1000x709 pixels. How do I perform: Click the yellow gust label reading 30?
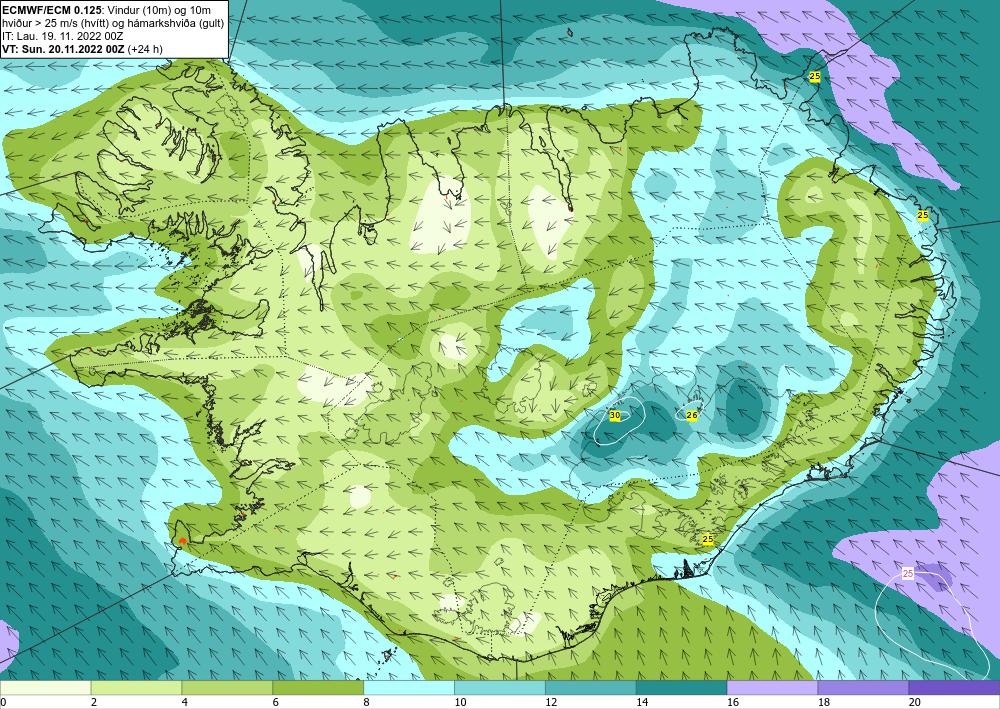(615, 415)
